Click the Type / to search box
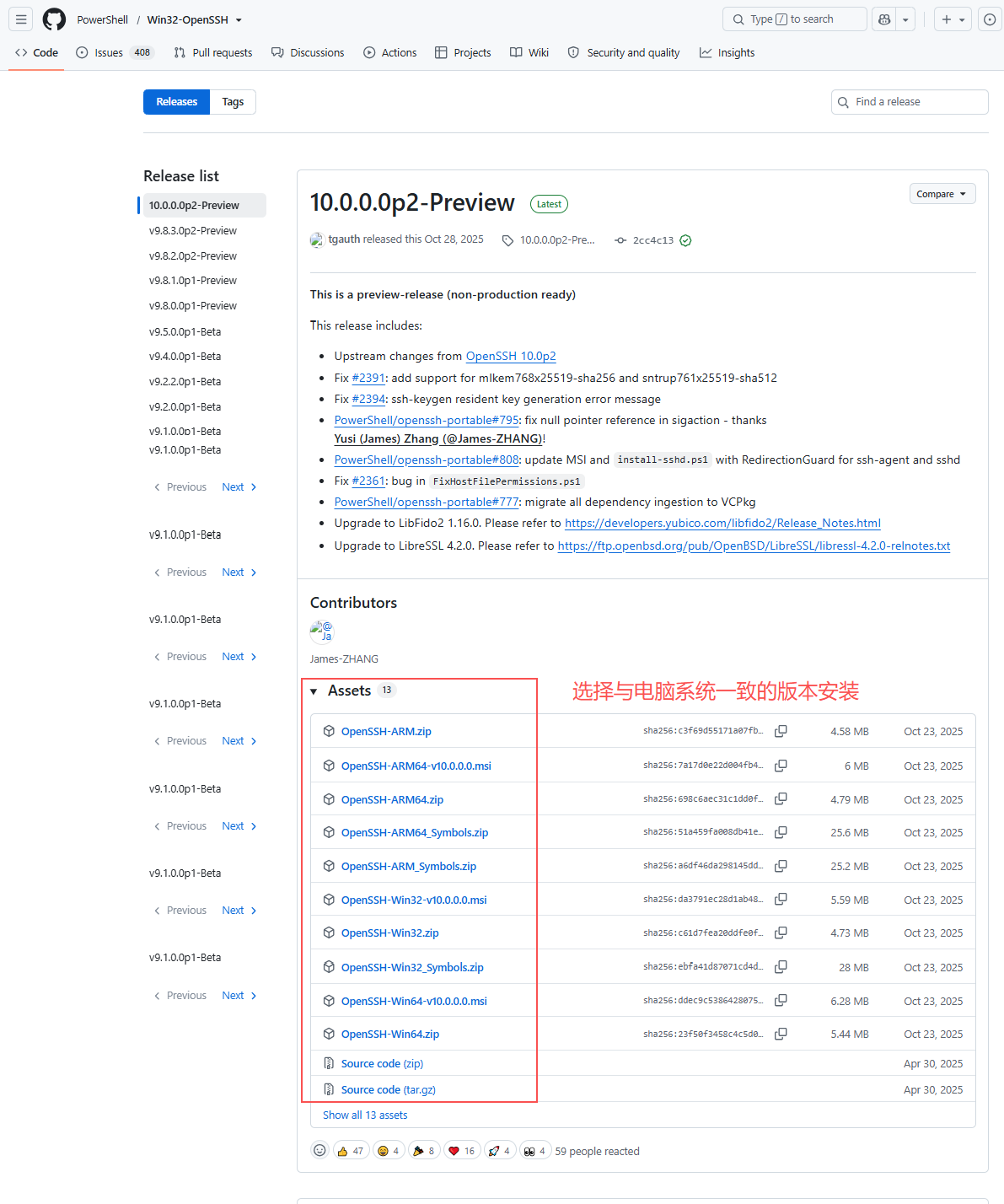Viewport: 1004px width, 1204px height. pos(794,19)
